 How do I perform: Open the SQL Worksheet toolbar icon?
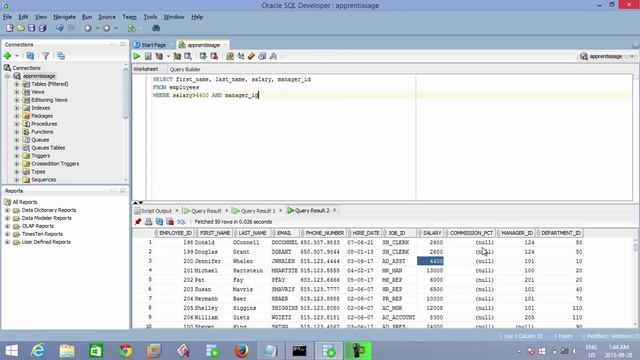(131, 28)
